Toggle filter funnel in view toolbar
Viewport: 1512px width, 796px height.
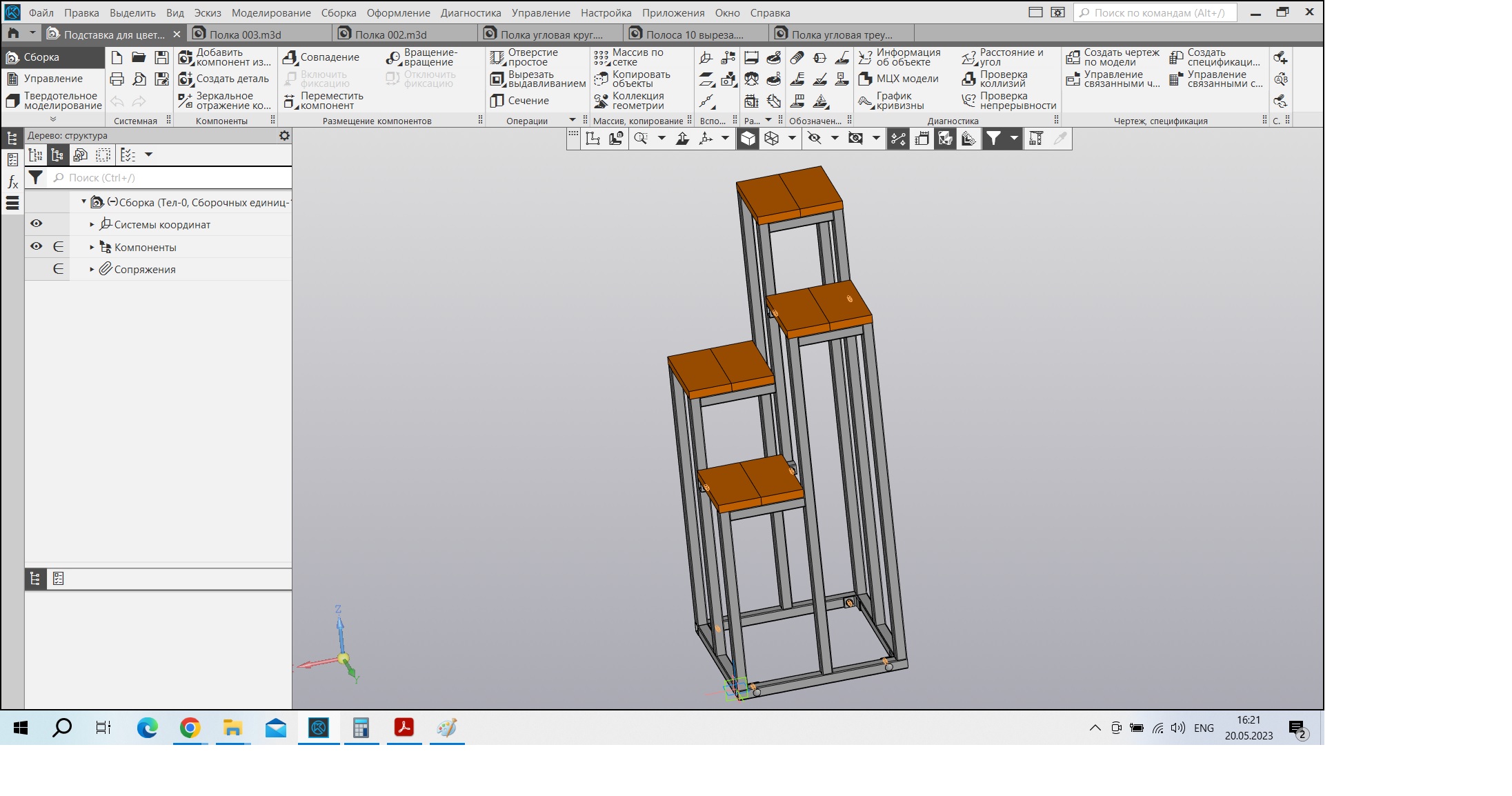(x=993, y=139)
